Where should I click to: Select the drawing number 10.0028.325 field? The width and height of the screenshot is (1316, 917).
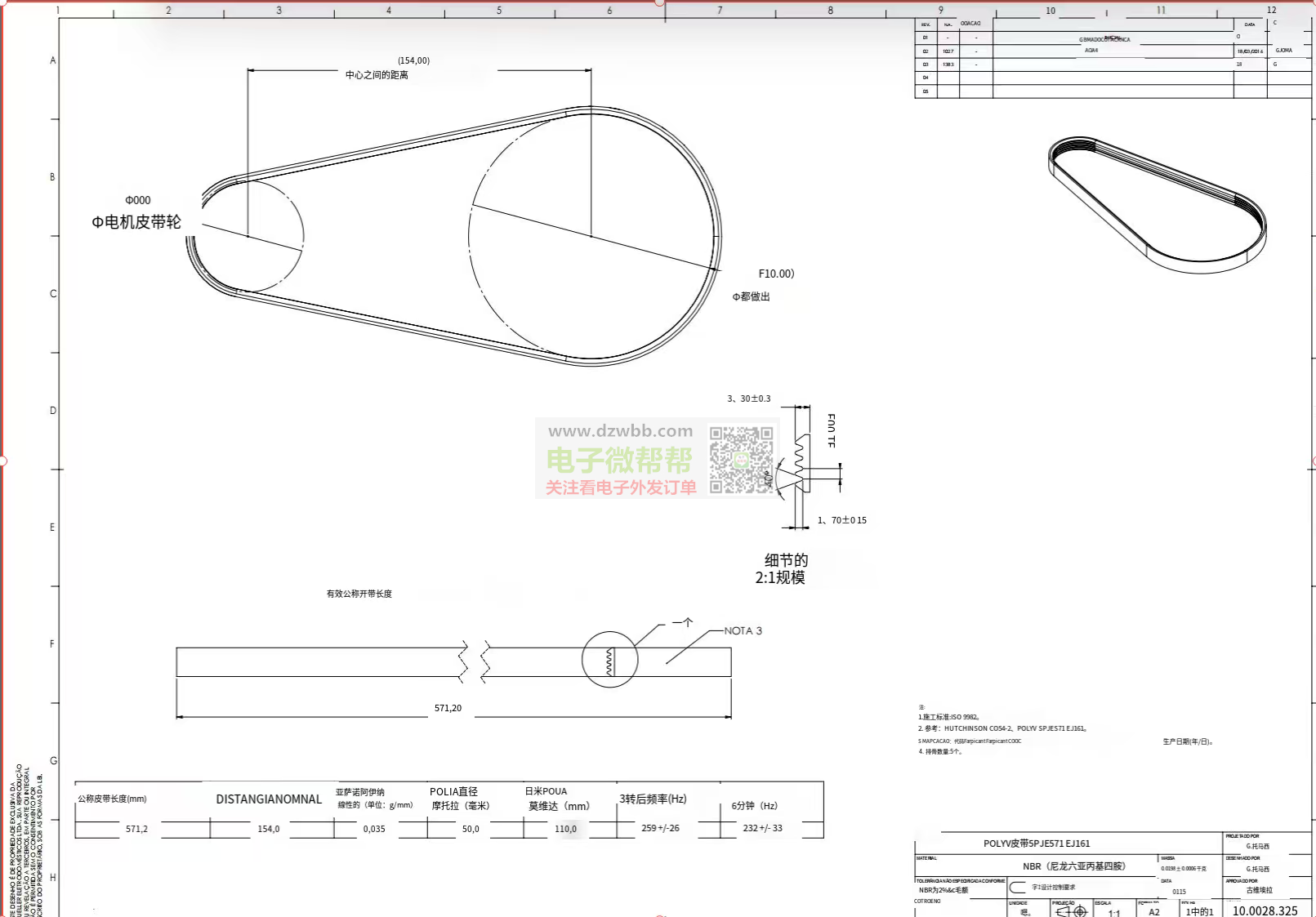(1265, 910)
